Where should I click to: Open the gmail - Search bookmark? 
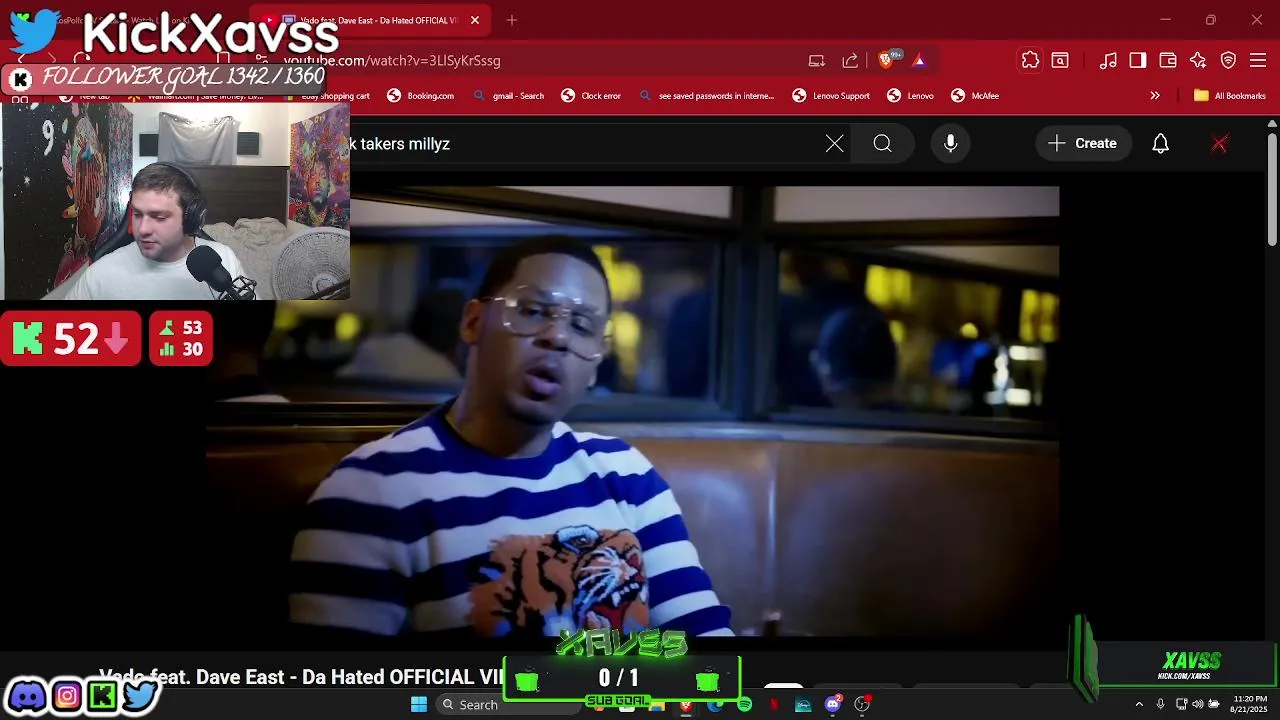click(509, 96)
